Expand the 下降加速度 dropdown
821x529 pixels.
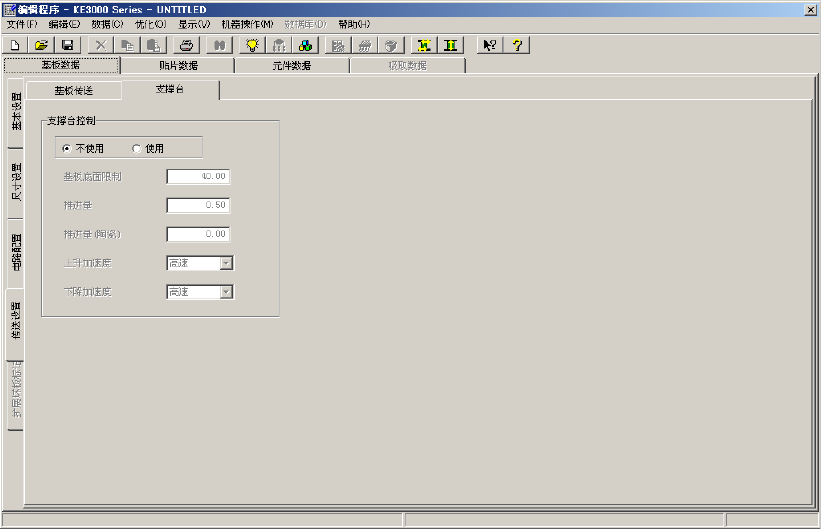(226, 292)
